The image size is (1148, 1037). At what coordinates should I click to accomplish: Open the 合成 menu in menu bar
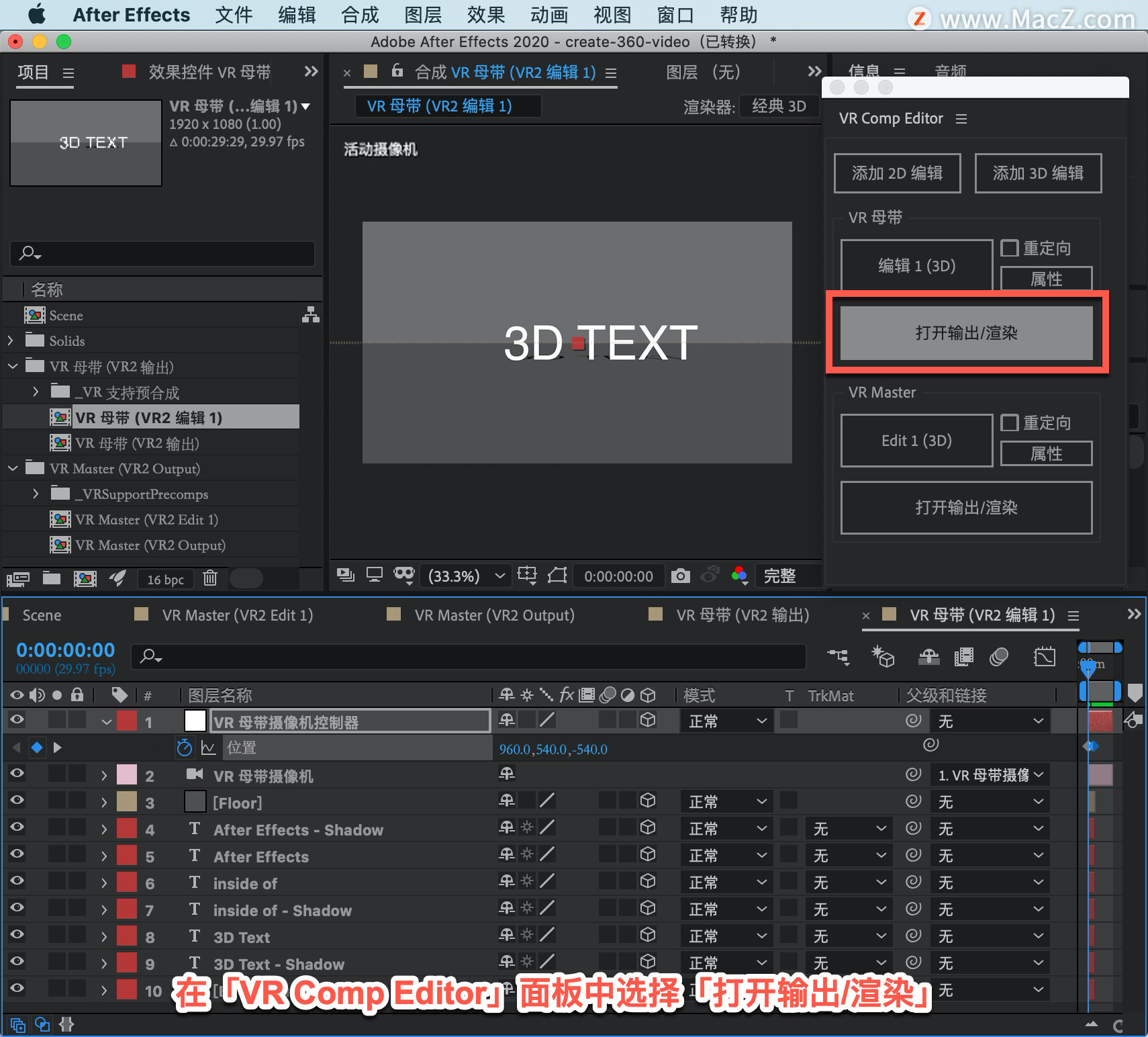pyautogui.click(x=360, y=15)
